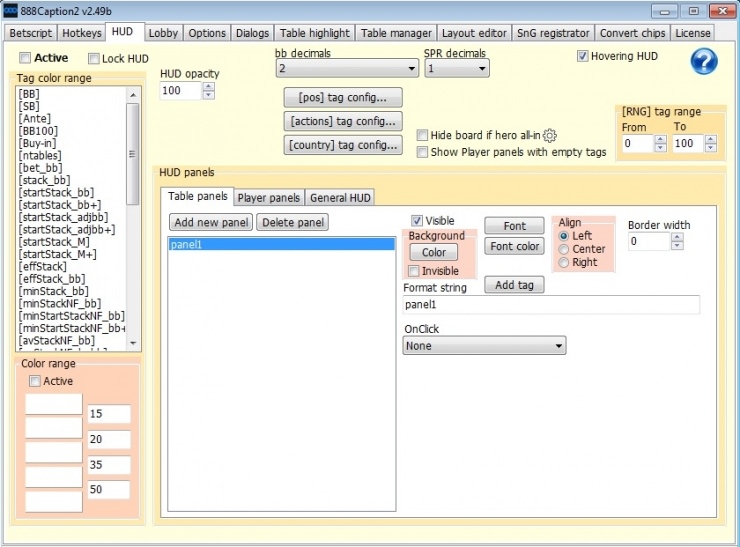The width and height of the screenshot is (740, 547).
Task: Choose Center alignment radio button
Action: click(563, 249)
